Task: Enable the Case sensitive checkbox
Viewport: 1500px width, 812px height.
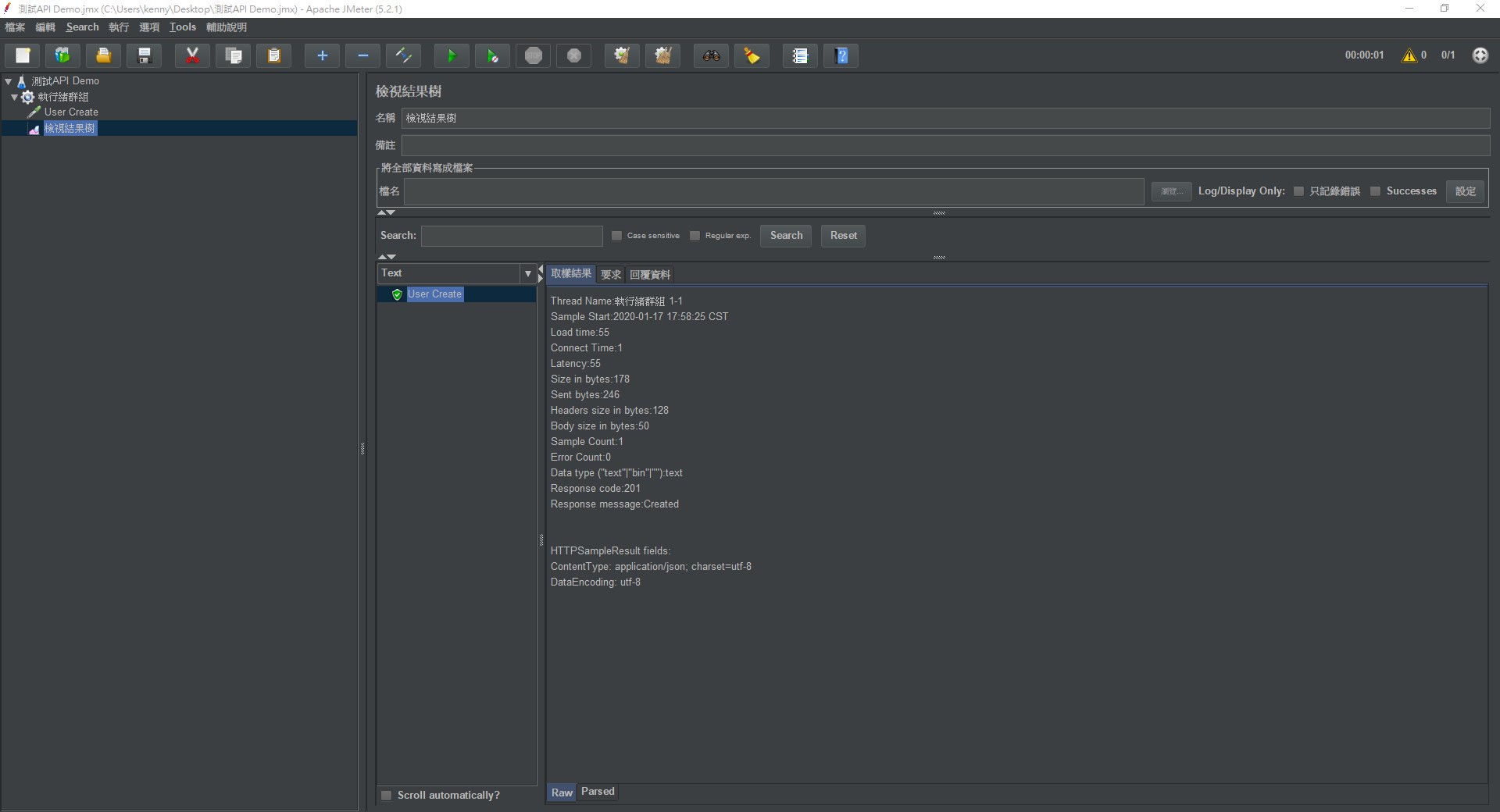Action: 617,236
